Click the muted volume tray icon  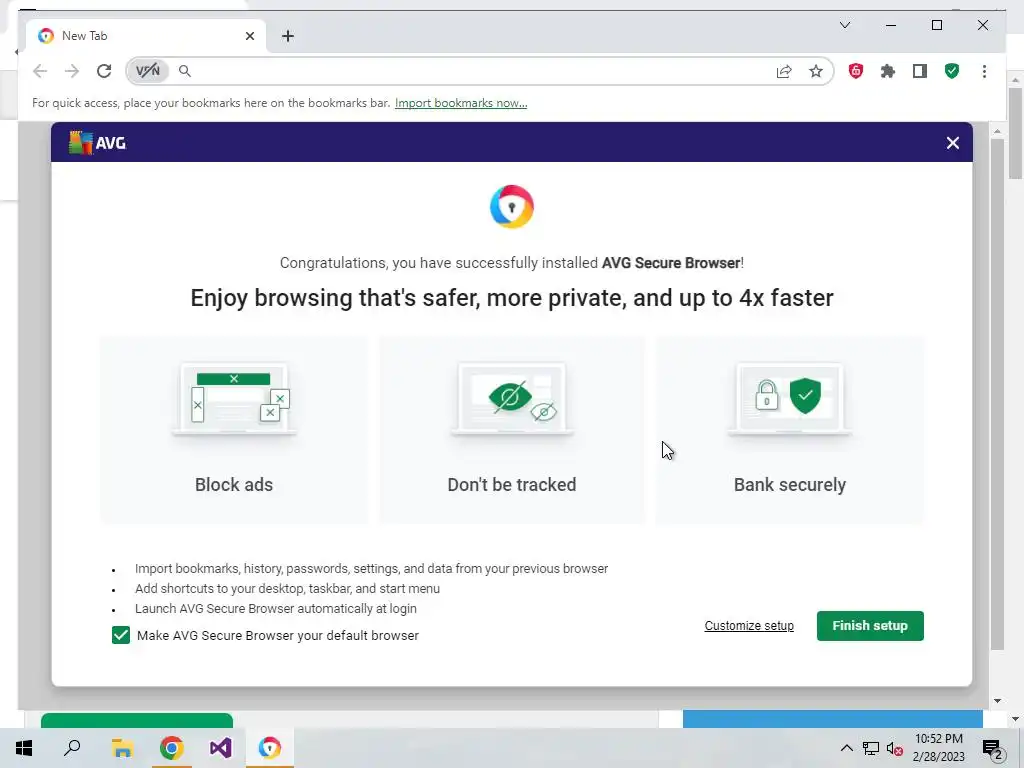895,749
